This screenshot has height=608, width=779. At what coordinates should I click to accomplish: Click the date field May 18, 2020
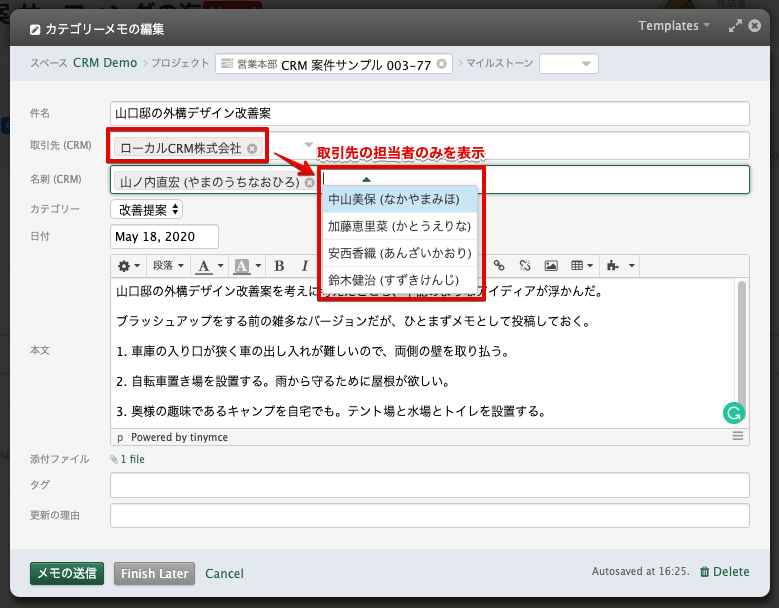[164, 237]
